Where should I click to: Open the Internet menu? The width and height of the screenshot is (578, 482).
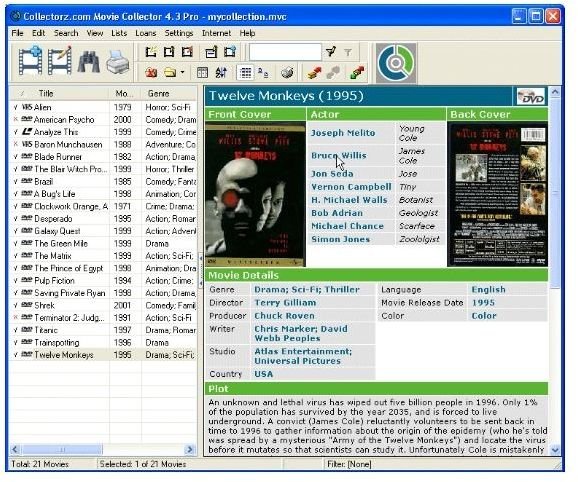tap(216, 33)
